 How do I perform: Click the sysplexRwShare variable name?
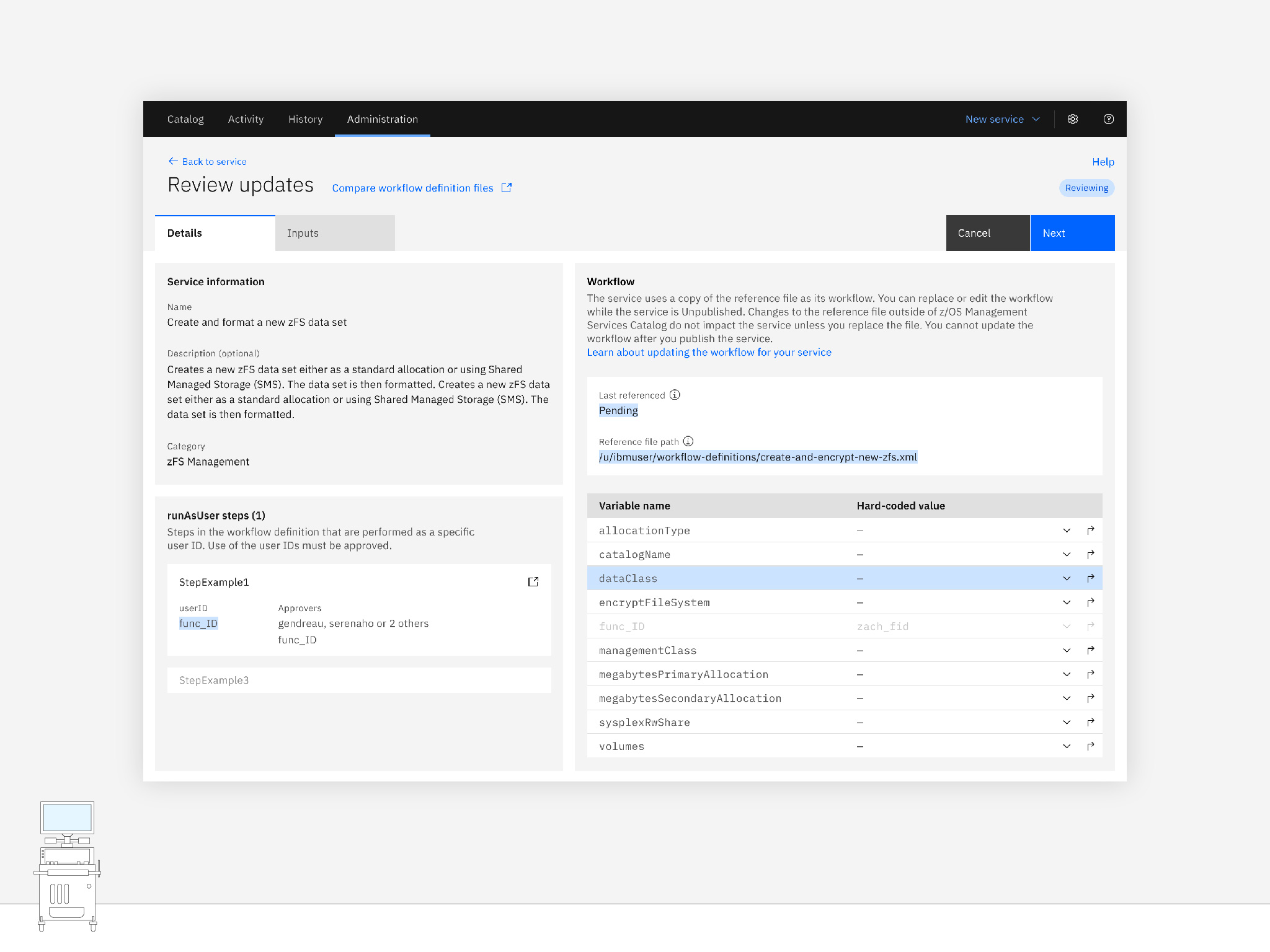tap(644, 722)
